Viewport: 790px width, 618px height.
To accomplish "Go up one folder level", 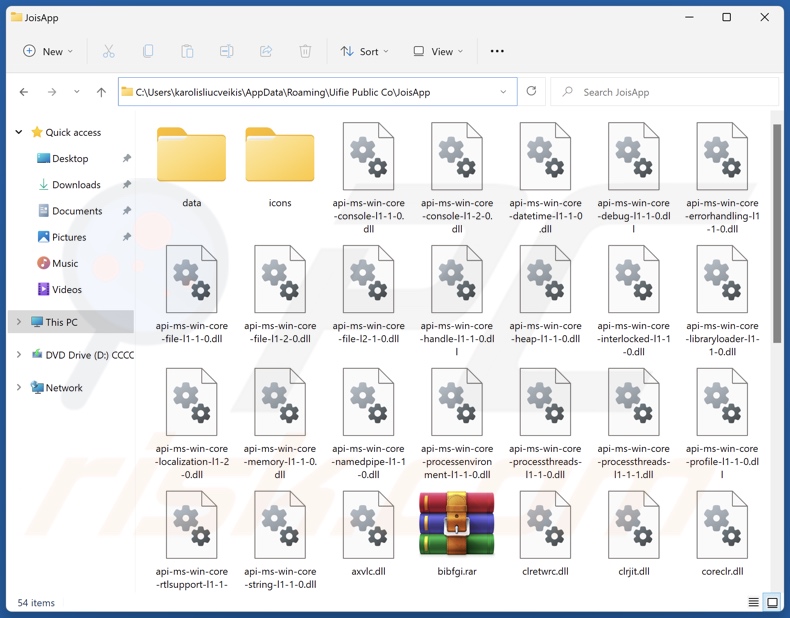I will point(101,92).
